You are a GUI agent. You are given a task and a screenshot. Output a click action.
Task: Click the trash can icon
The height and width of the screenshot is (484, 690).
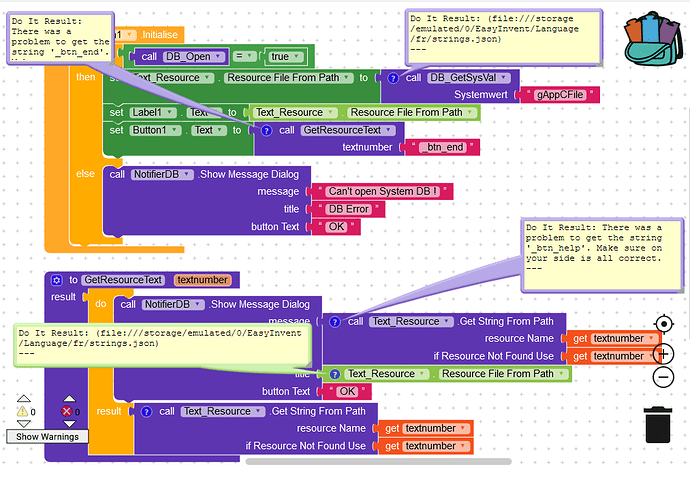pyautogui.click(x=658, y=425)
